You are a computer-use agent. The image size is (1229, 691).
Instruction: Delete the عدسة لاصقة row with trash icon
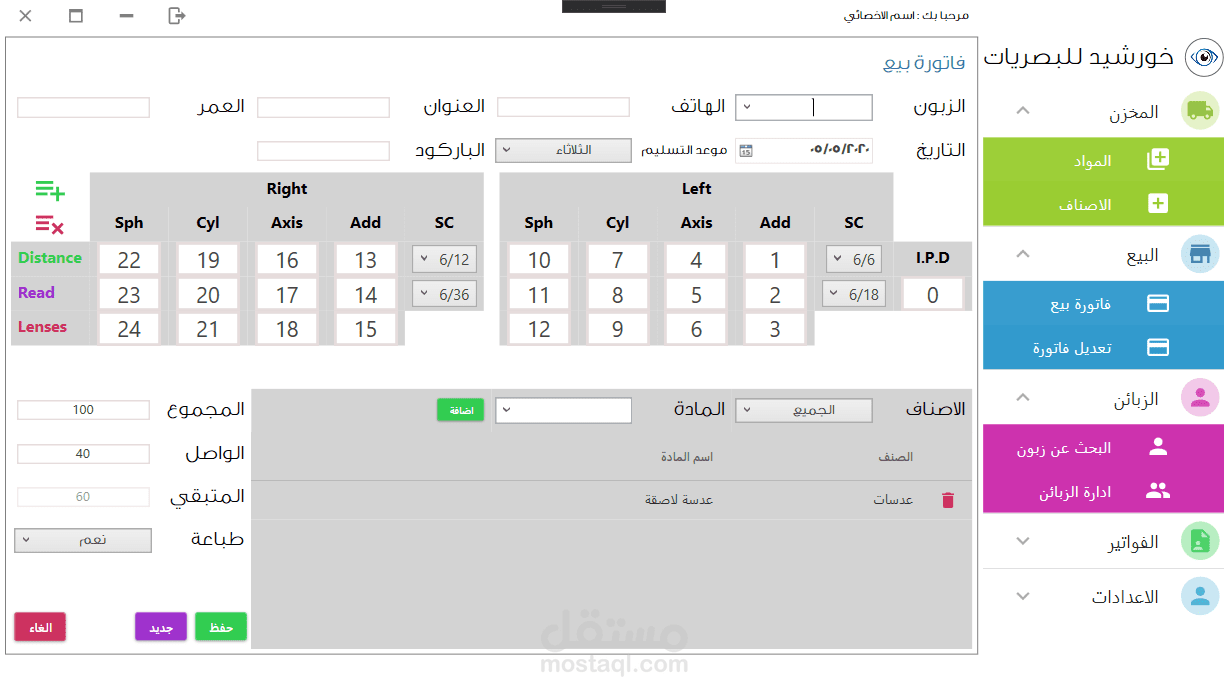click(x=948, y=500)
